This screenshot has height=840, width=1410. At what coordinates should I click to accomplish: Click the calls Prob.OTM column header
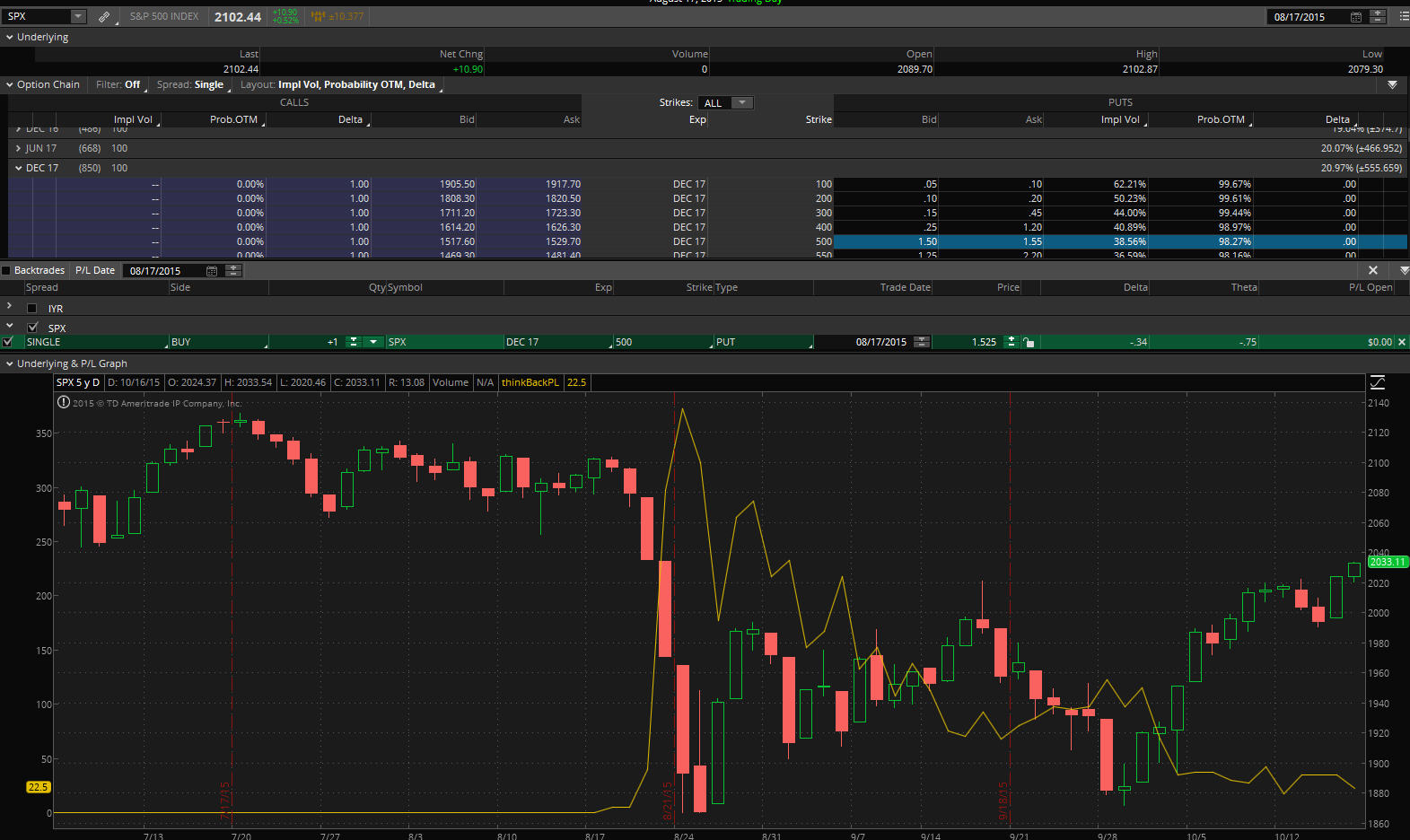233,119
